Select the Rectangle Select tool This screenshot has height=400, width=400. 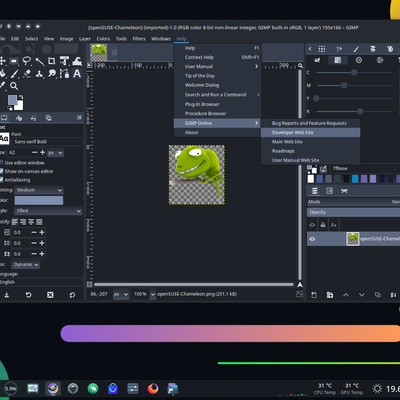click(x=14, y=61)
